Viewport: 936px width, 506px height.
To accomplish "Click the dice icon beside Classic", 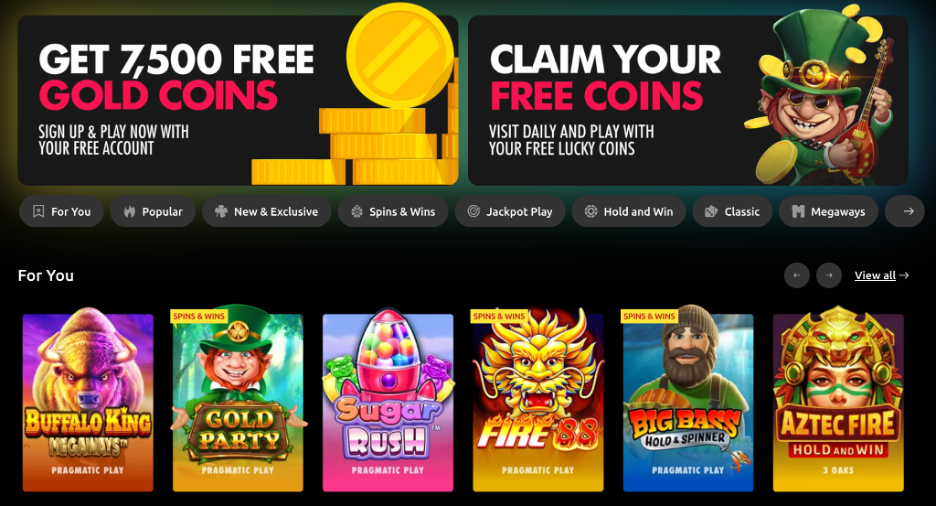I will tap(711, 211).
